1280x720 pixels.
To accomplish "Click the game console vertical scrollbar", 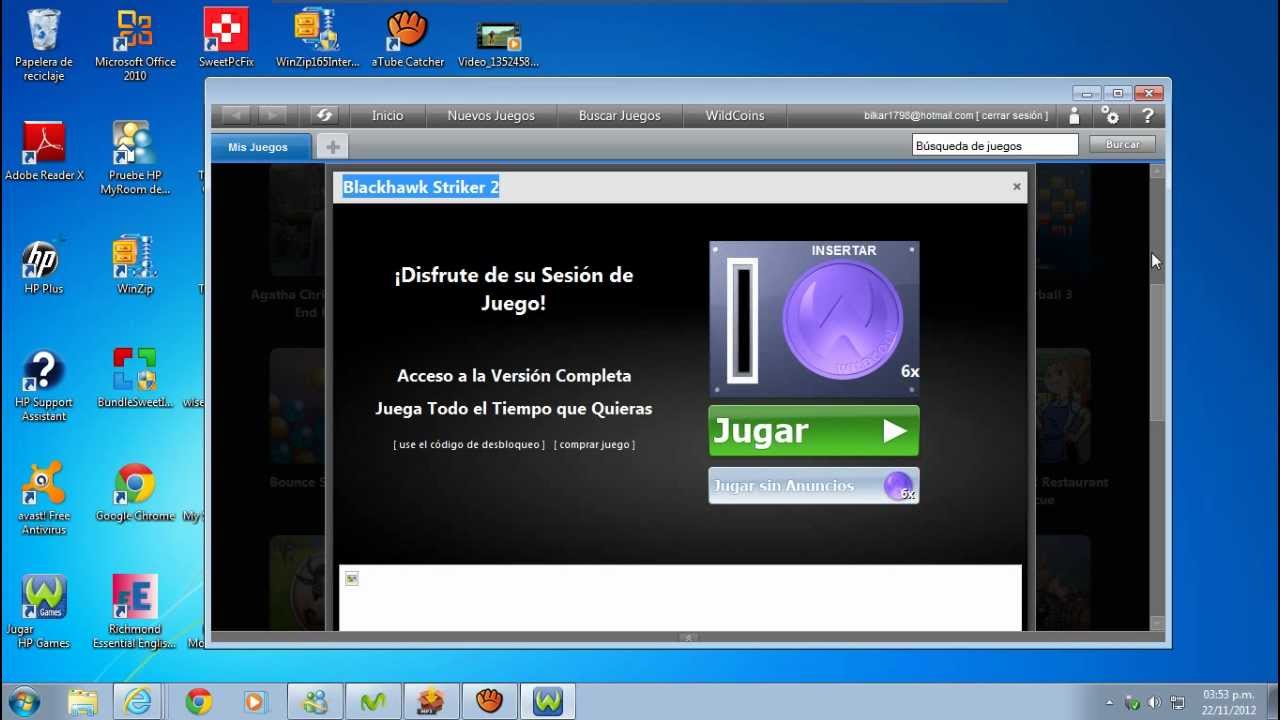I will pos(1157,352).
